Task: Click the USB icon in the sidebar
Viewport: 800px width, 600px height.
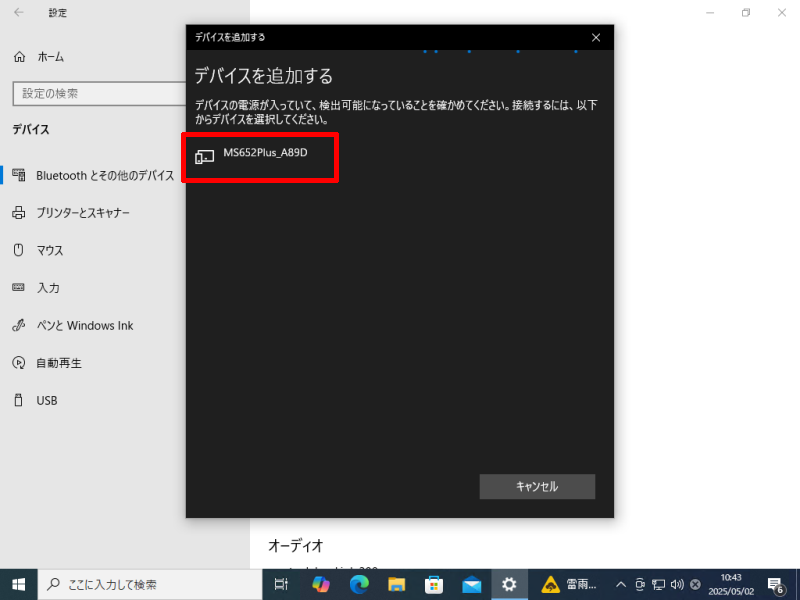Action: tap(18, 400)
